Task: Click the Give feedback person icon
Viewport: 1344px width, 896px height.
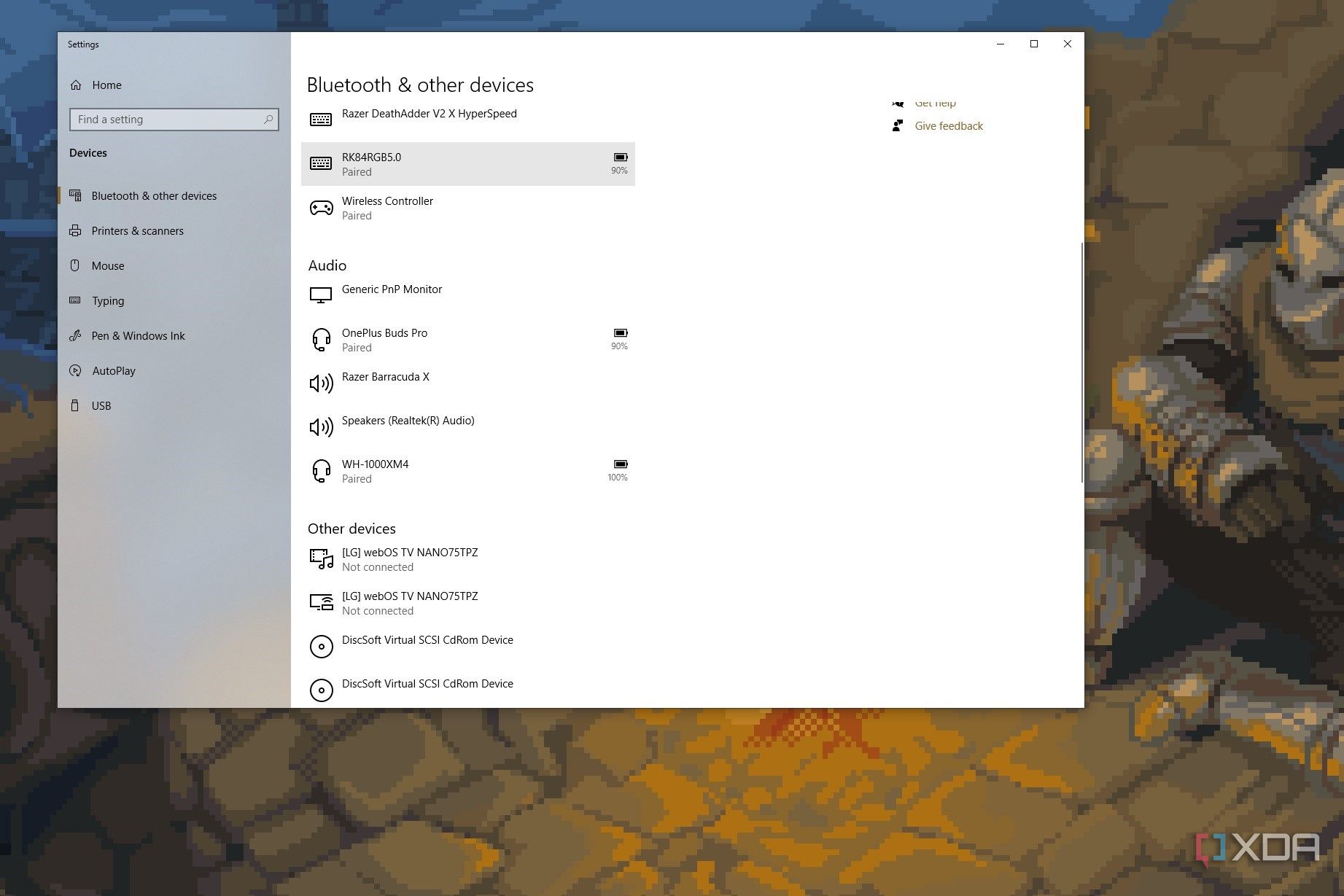Action: 898,126
